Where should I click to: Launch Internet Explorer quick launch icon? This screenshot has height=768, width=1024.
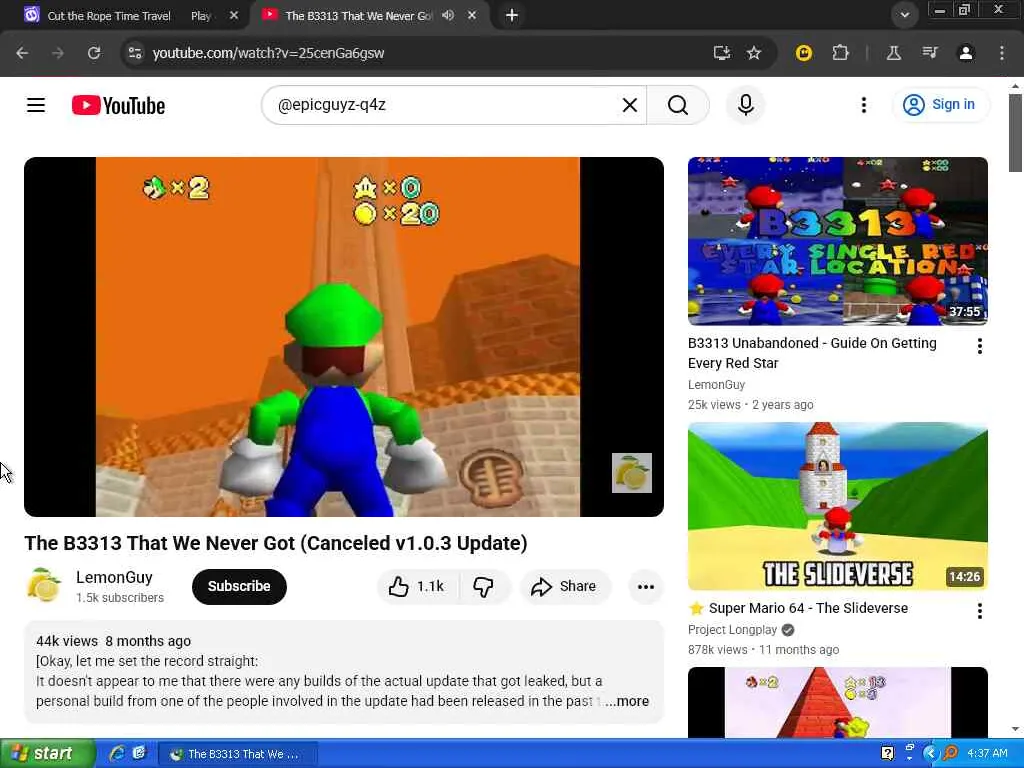click(118, 754)
